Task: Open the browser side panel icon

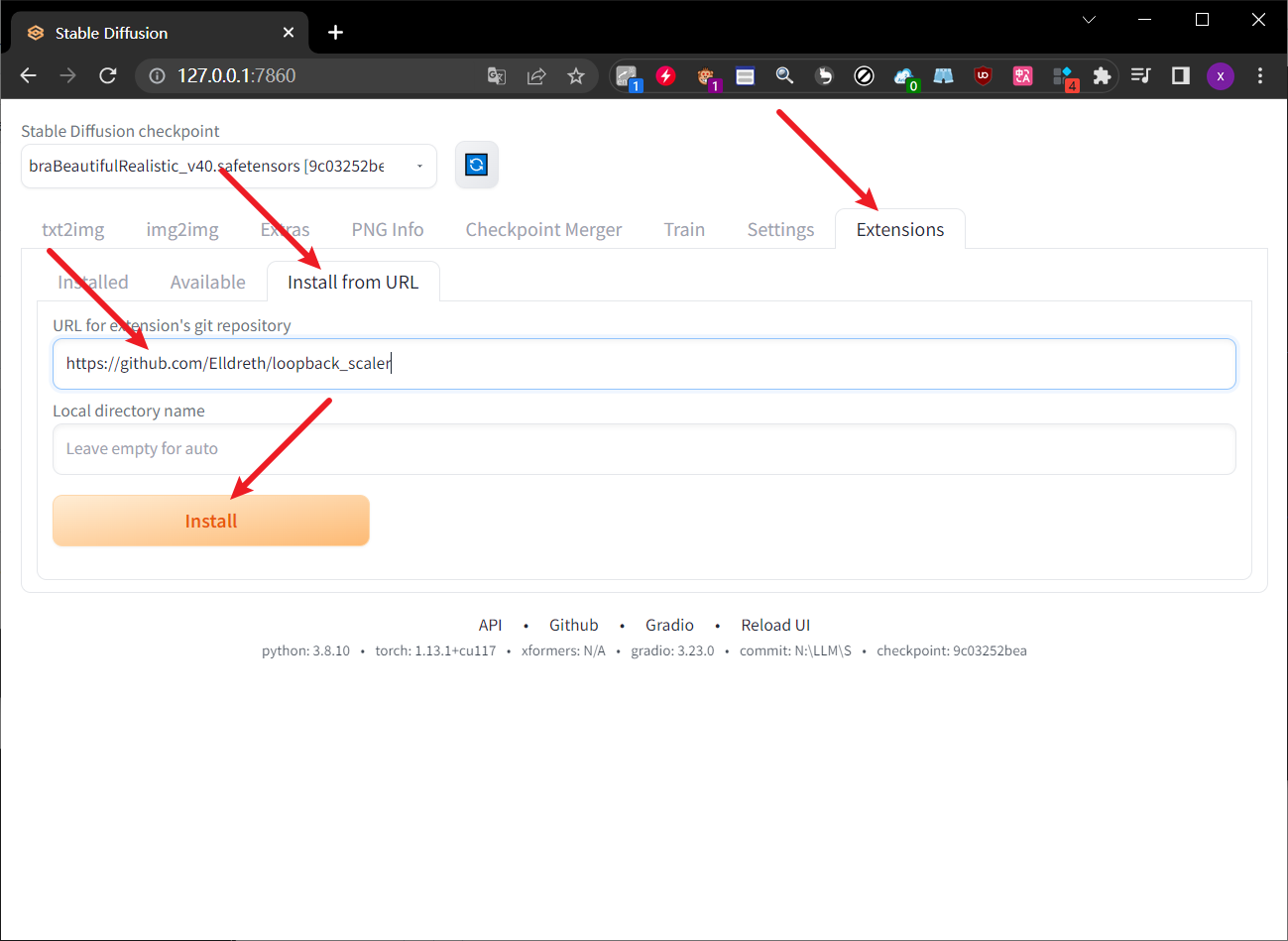Action: coord(1180,75)
